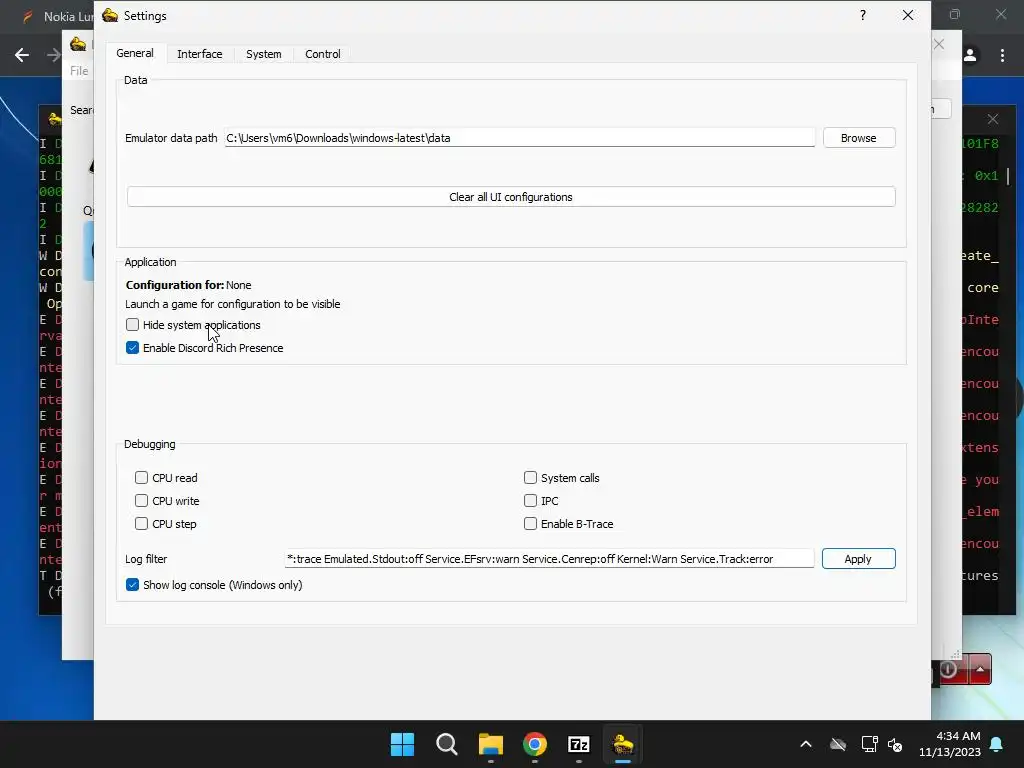Open taskbar Search
The height and width of the screenshot is (768, 1024).
(x=447, y=744)
